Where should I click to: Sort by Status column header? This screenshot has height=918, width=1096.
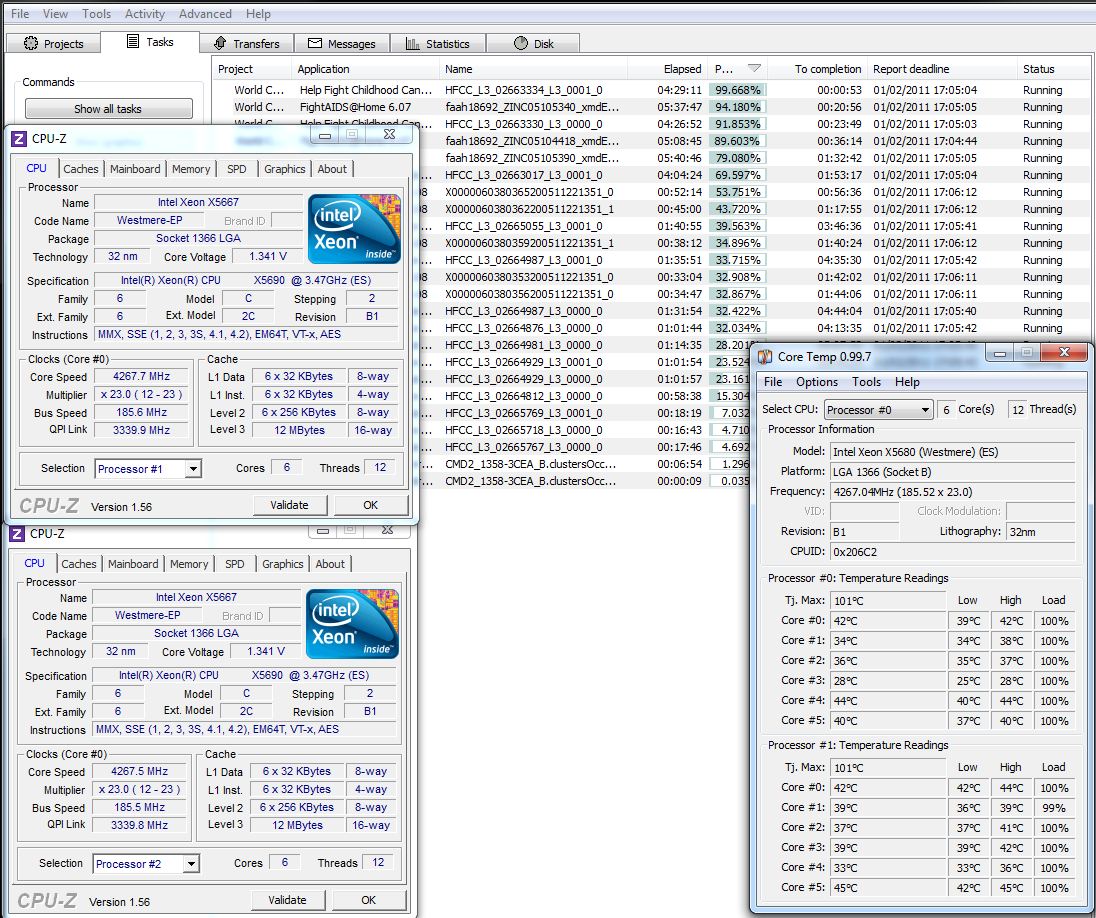pos(1055,69)
